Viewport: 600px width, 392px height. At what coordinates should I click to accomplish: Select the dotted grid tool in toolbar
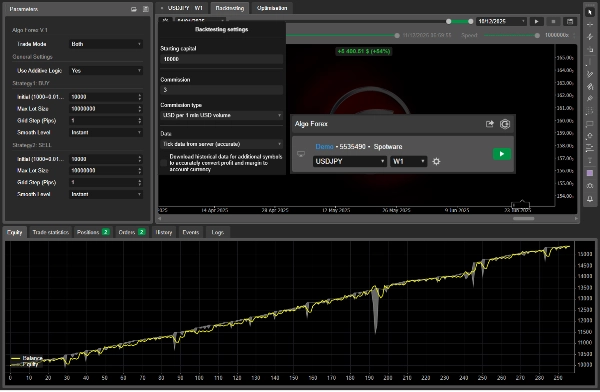point(590,111)
